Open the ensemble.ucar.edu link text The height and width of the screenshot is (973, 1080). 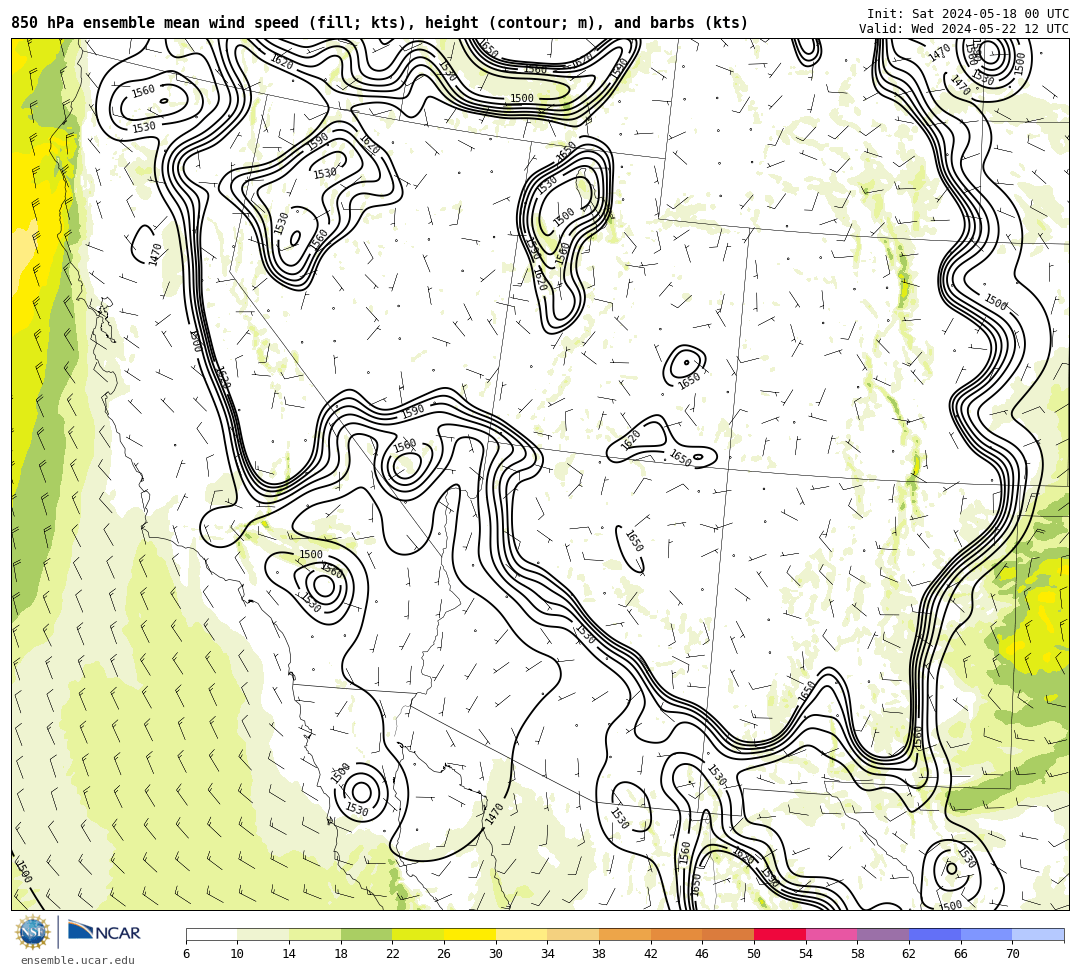[x=77, y=960]
